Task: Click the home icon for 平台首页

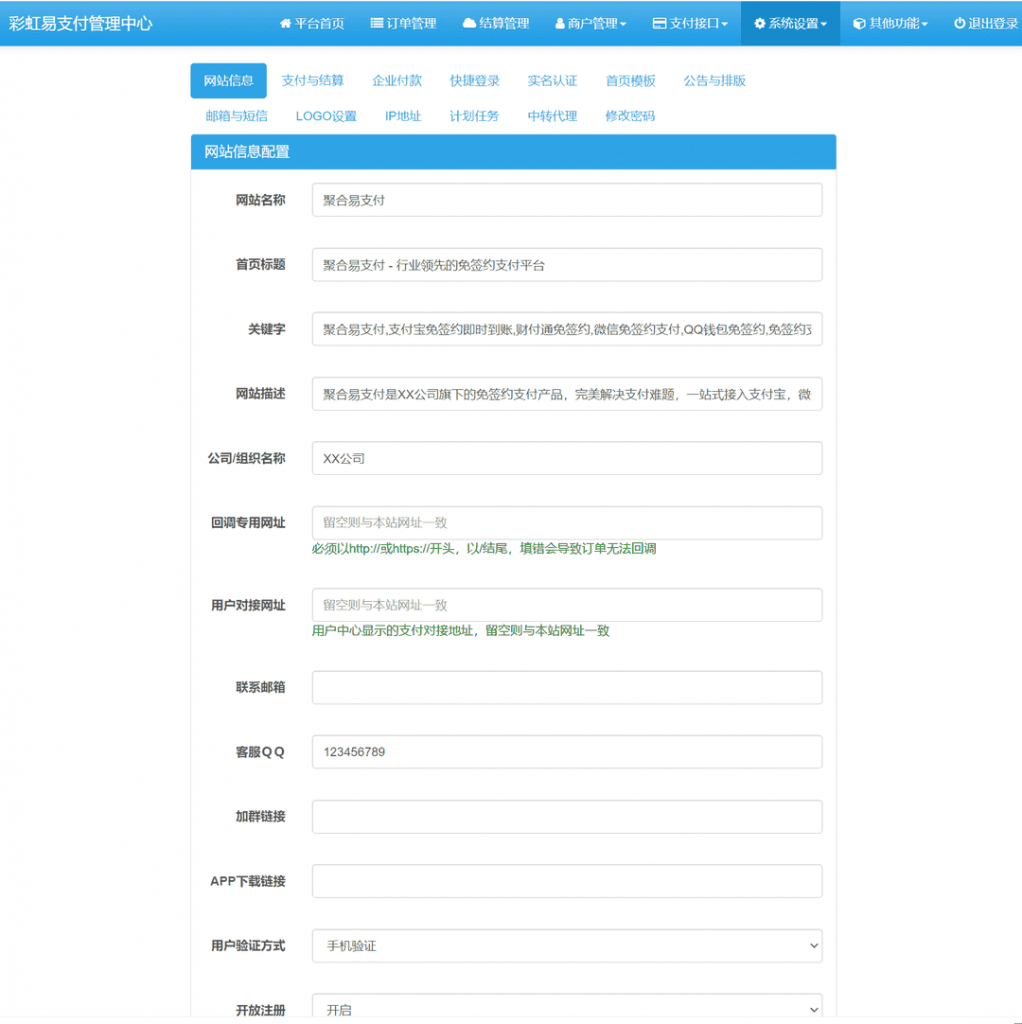Action: click(285, 23)
